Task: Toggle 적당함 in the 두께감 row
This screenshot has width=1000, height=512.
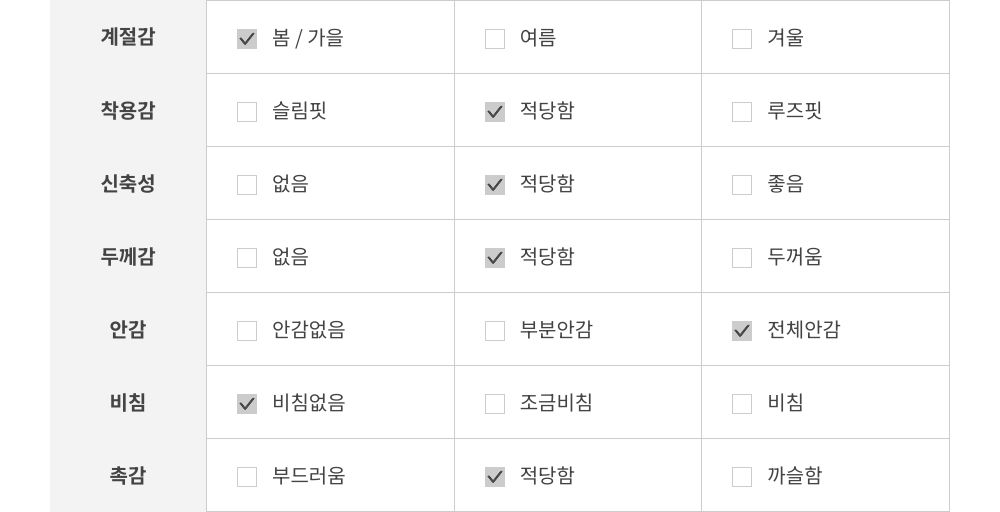Action: click(495, 258)
